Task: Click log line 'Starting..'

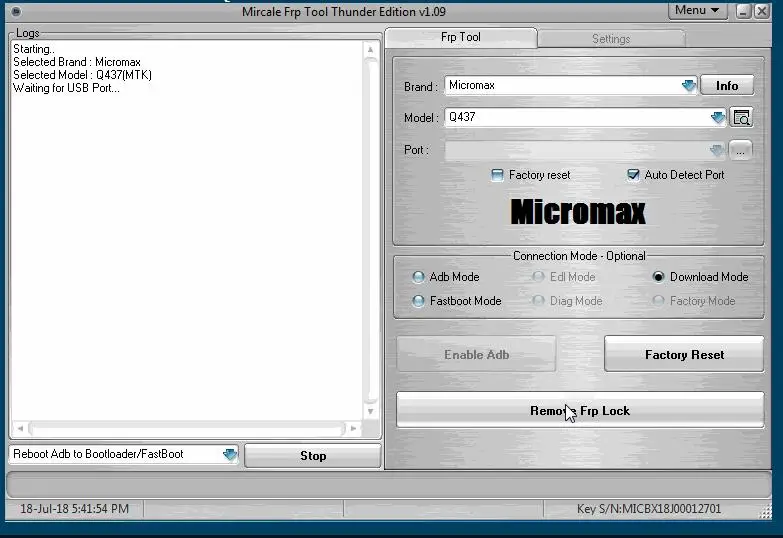Action: 34,49
